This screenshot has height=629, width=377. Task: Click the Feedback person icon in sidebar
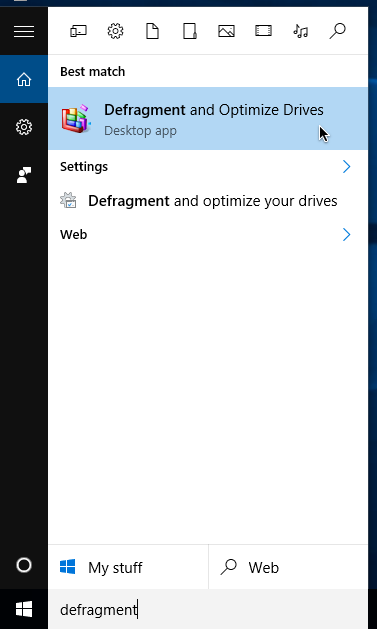pos(24,175)
